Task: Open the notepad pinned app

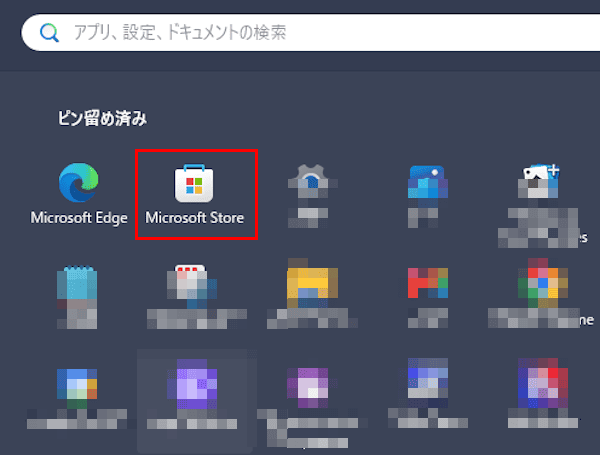Action: 77,297
